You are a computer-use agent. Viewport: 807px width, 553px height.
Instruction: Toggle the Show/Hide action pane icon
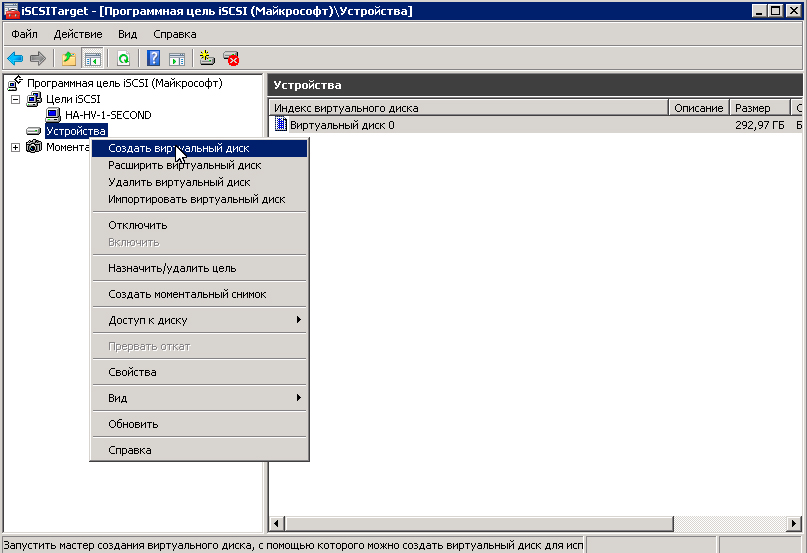177,59
